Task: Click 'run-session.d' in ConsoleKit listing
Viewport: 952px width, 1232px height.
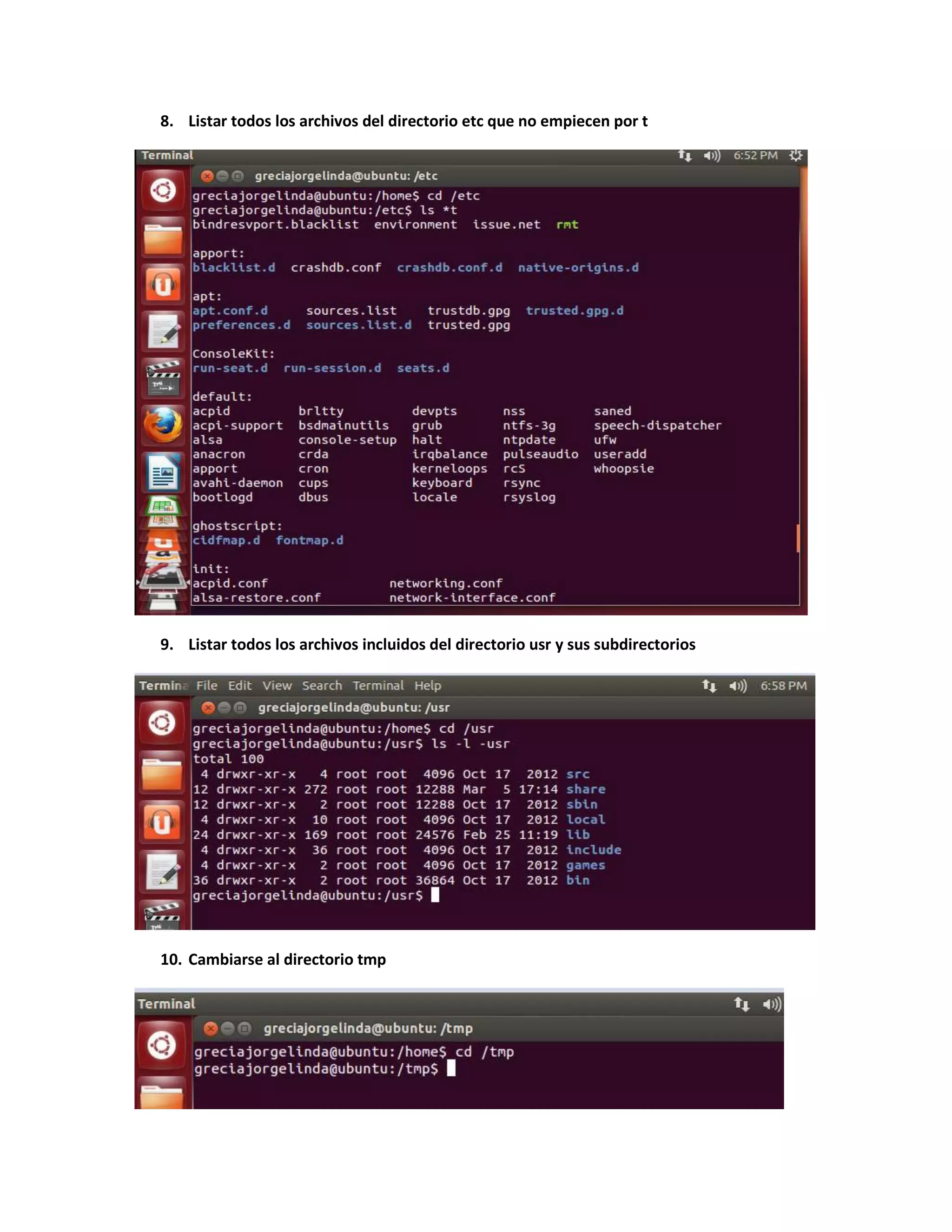Action: pos(332,368)
